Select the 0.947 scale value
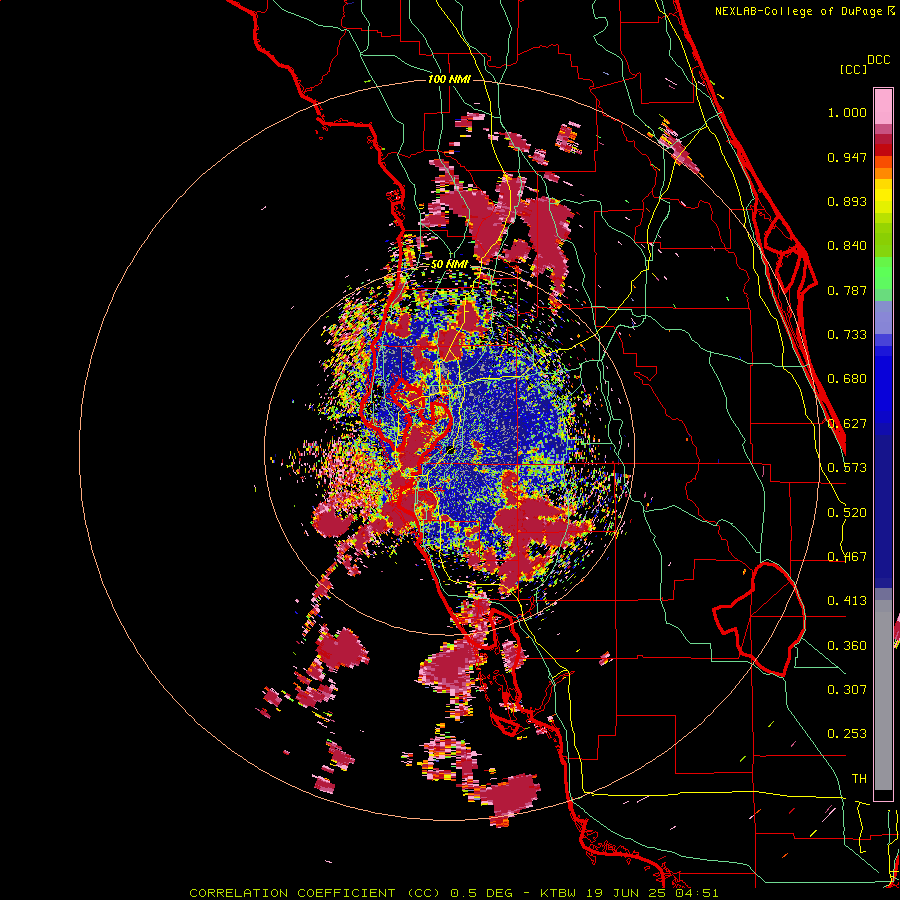Screen dimensions: 900x900 point(847,157)
